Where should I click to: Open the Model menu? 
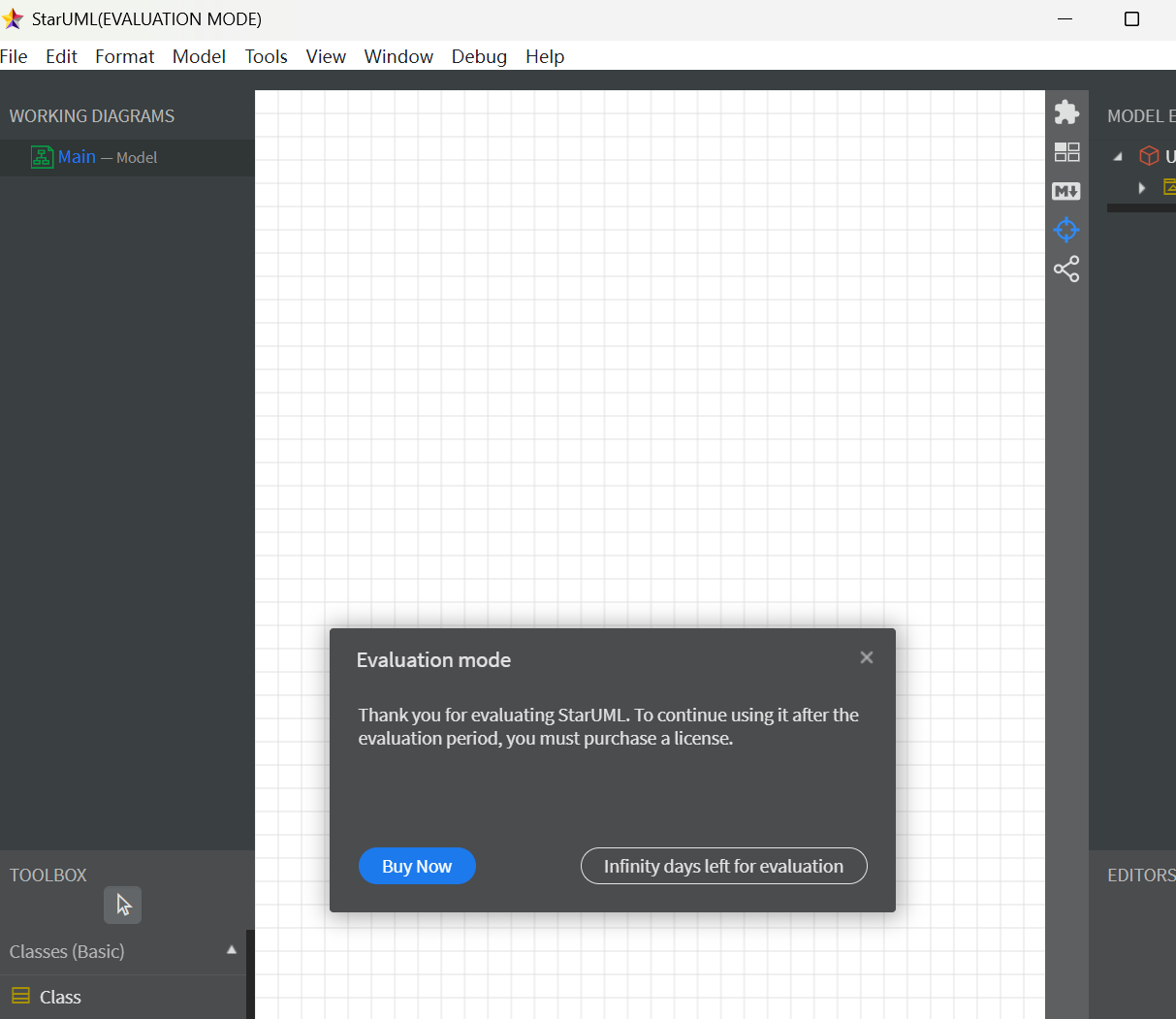pyautogui.click(x=199, y=56)
